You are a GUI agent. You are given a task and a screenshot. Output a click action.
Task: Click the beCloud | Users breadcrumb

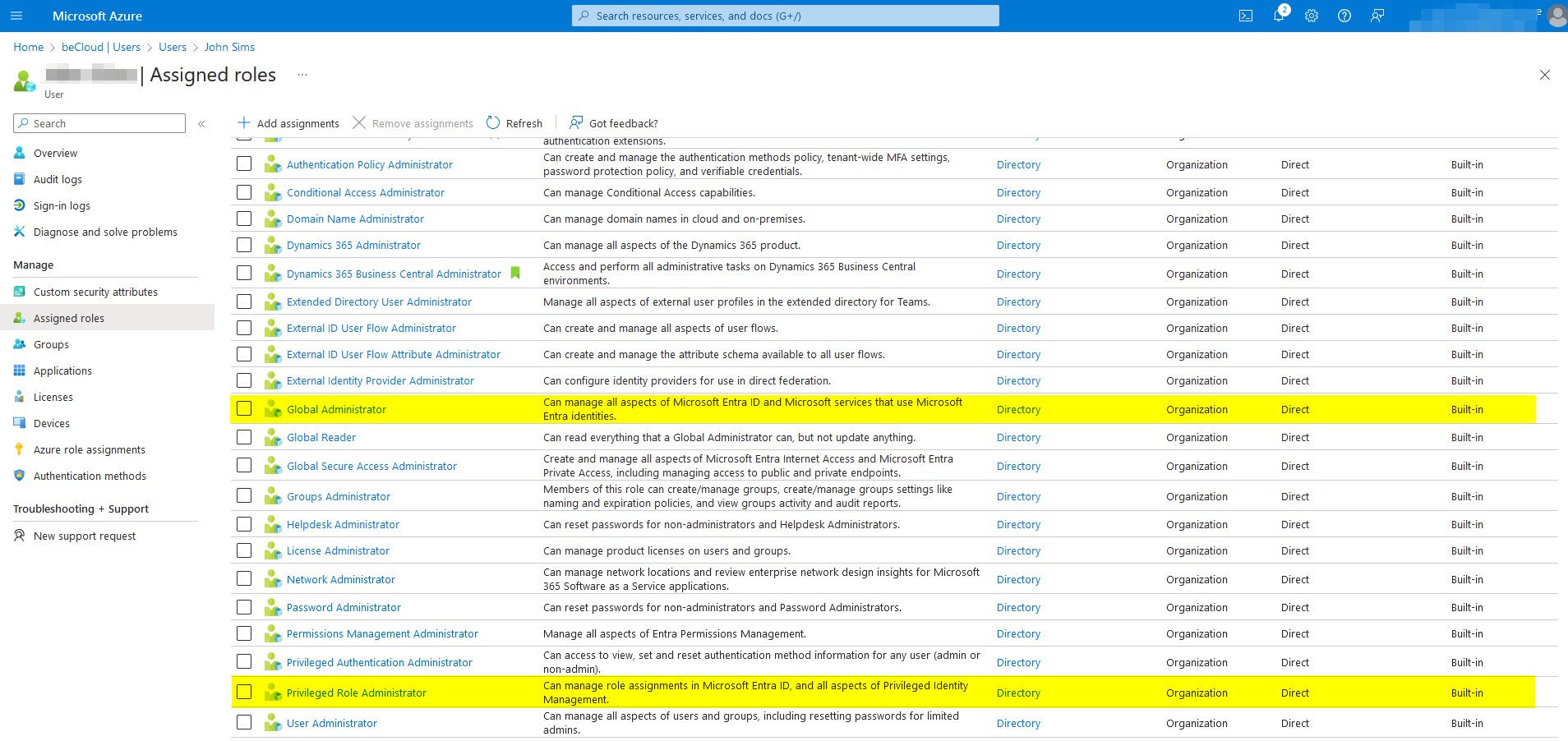101,47
